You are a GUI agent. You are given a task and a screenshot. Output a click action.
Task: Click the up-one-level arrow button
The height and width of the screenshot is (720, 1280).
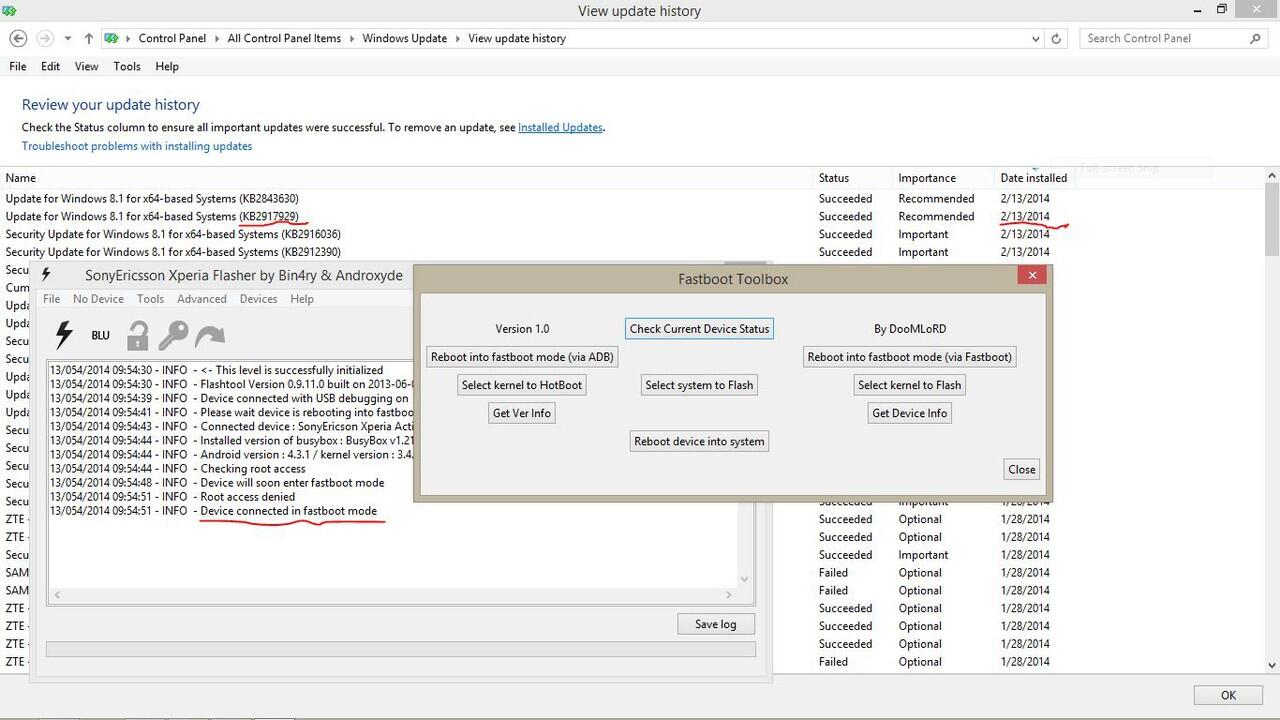[x=89, y=38]
